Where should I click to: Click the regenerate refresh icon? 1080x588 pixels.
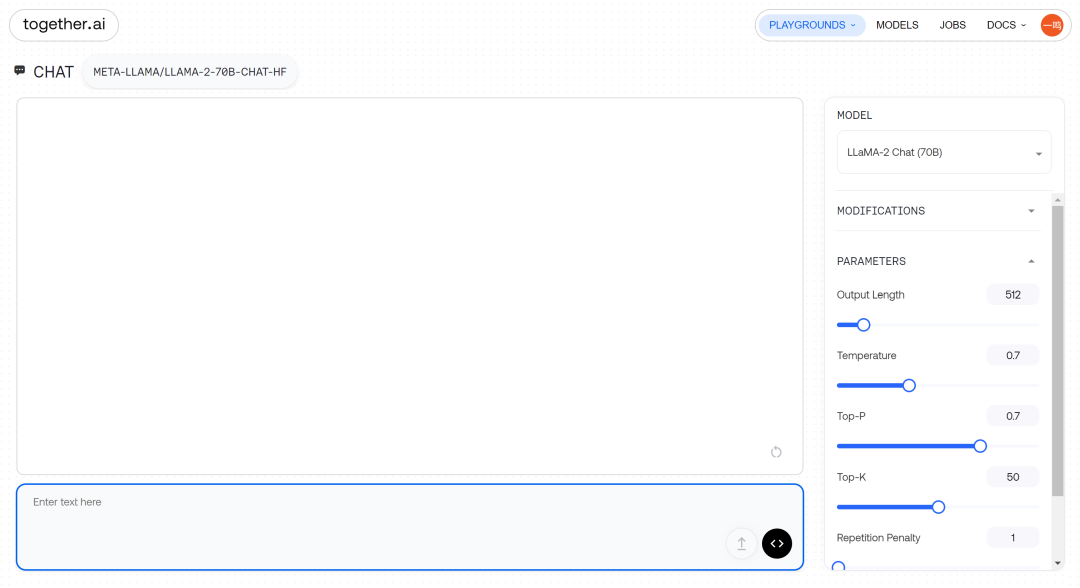coord(776,452)
